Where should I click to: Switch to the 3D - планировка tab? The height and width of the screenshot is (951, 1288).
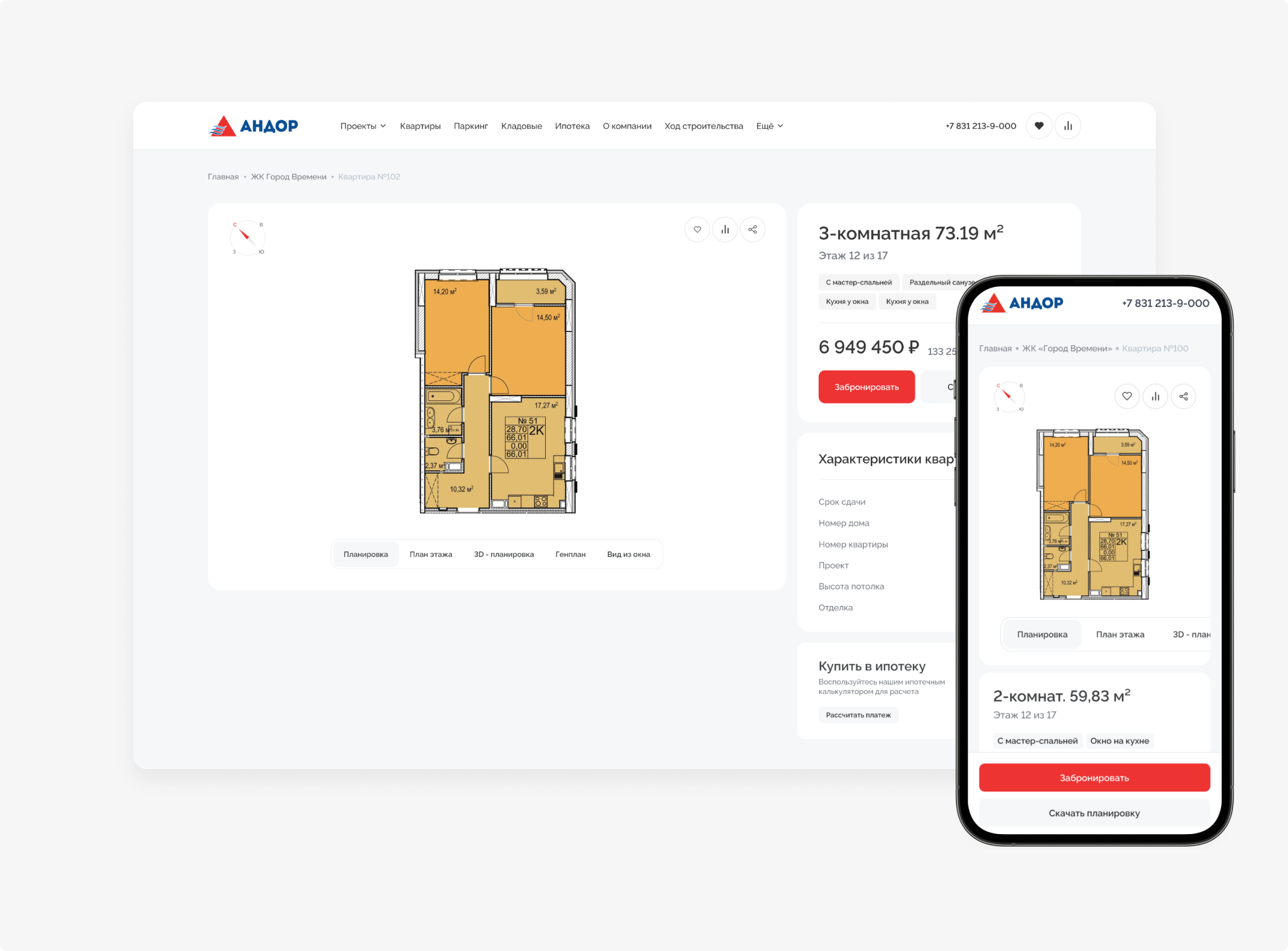click(x=503, y=554)
